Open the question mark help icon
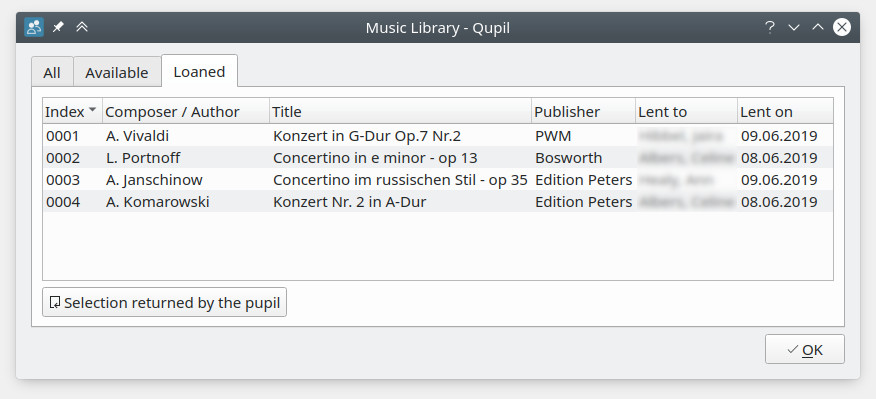876x399 pixels. tap(770, 27)
